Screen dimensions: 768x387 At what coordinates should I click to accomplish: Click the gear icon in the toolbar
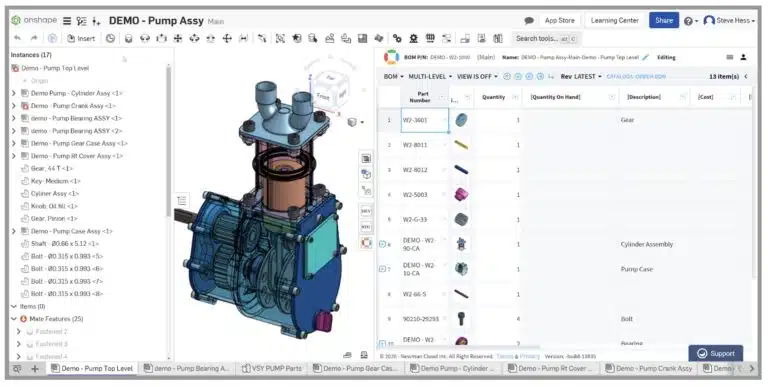(413, 38)
